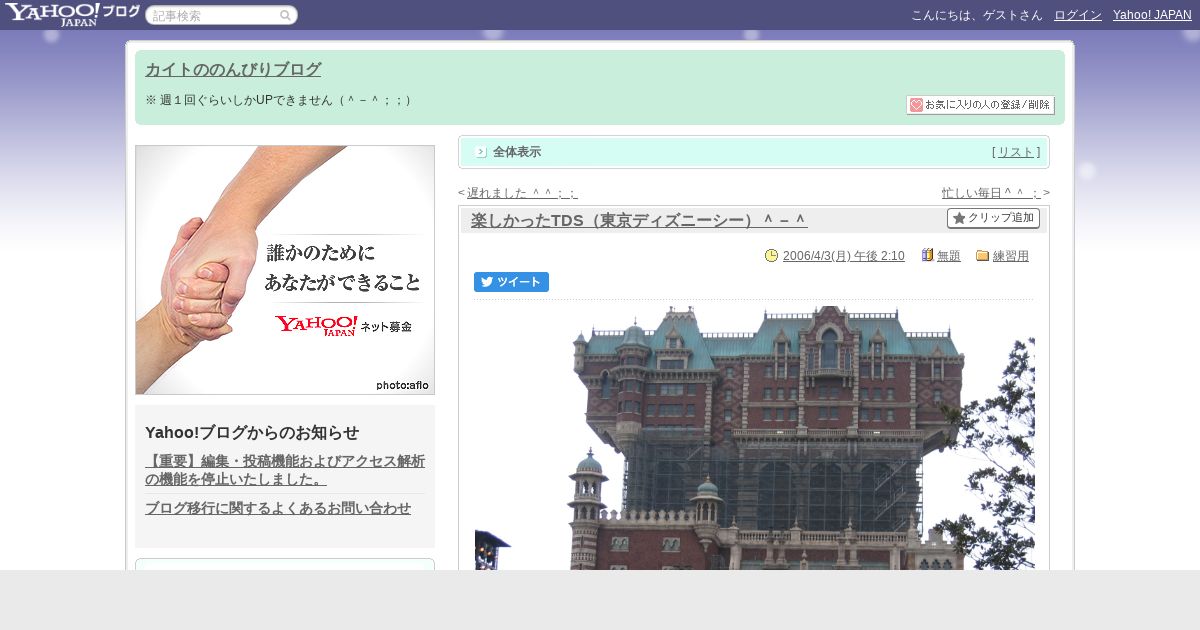Open the Yahoo! Japan Blog logo

[72, 14]
